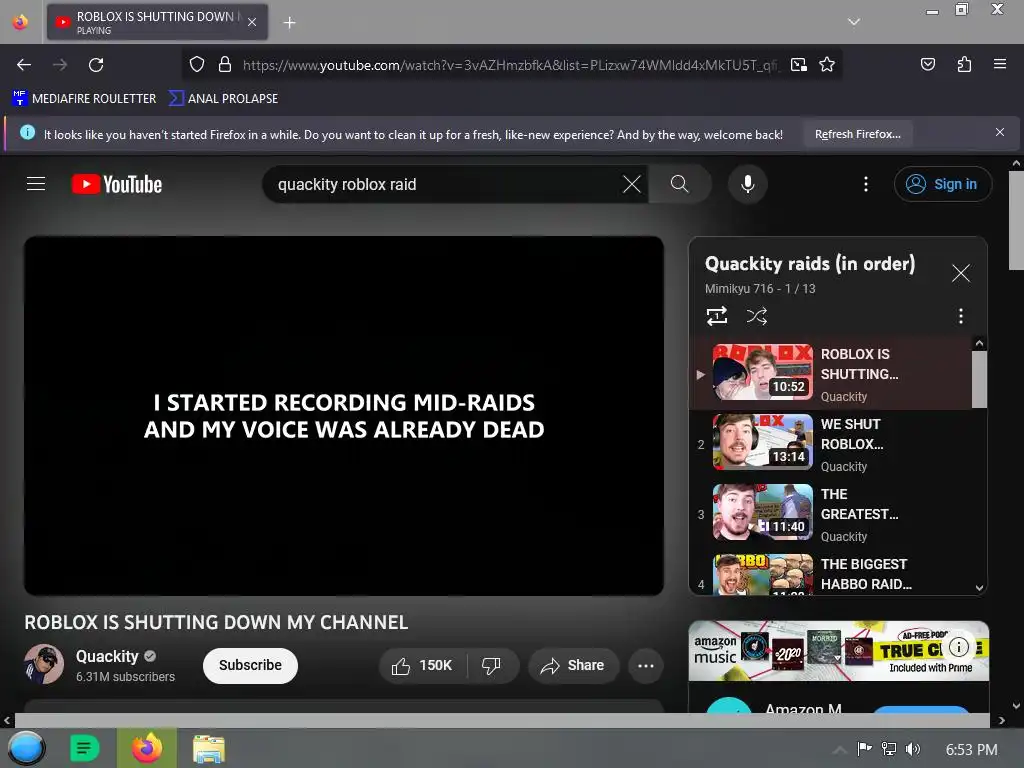The image size is (1024, 768).
Task: Open Quackity channel avatar
Action: coord(44,664)
